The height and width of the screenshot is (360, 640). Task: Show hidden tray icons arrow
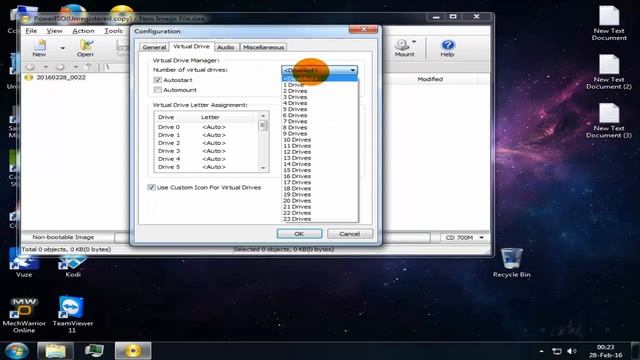[541, 351]
